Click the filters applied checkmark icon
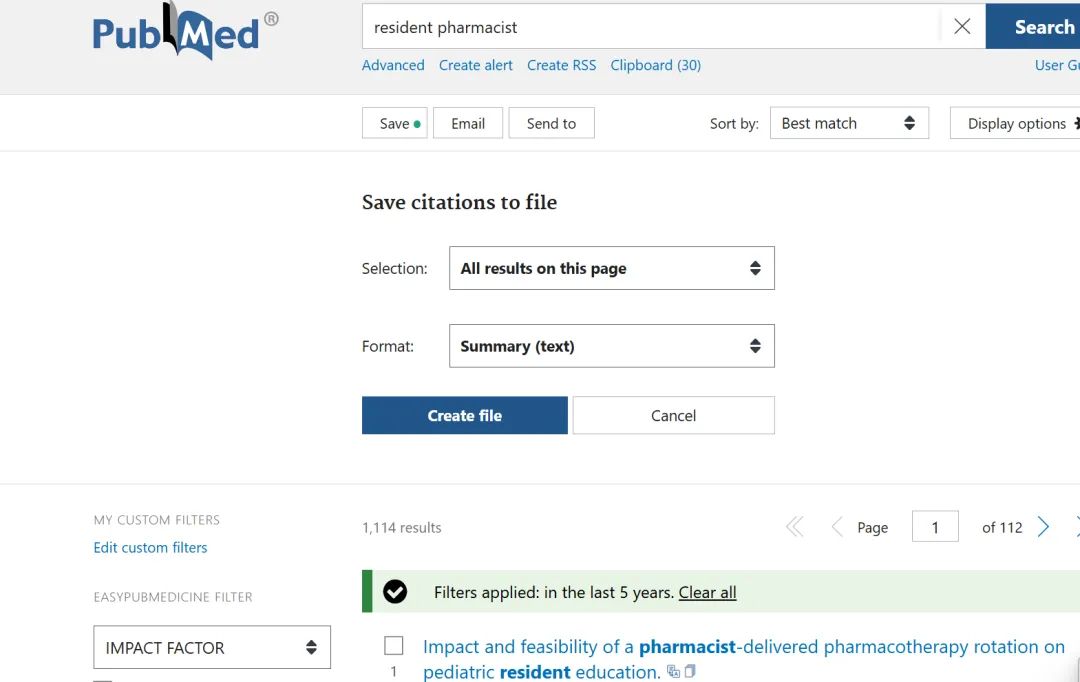The width and height of the screenshot is (1080, 682). click(395, 592)
